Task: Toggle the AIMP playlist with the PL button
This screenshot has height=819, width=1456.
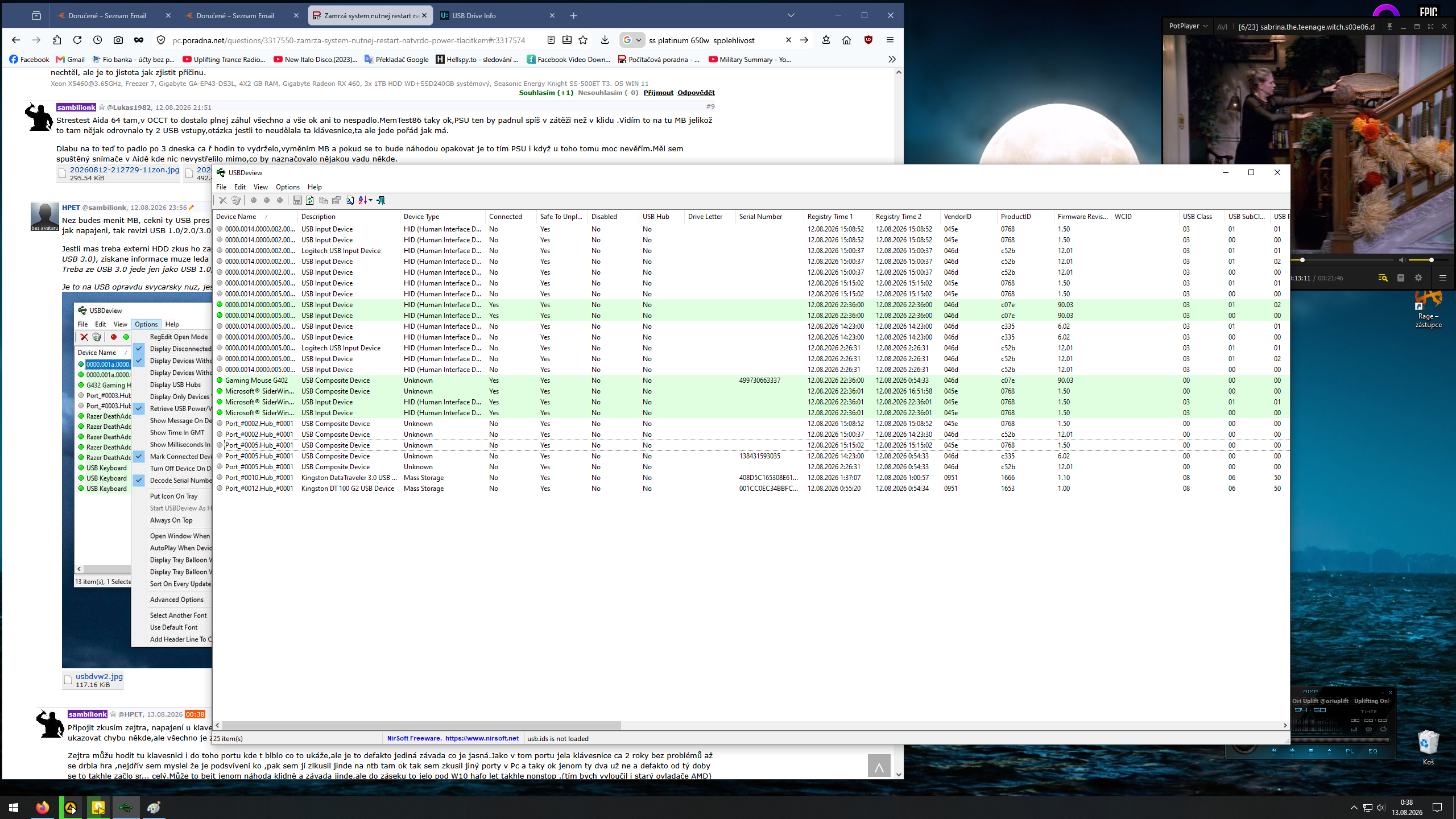Action: (x=1350, y=751)
